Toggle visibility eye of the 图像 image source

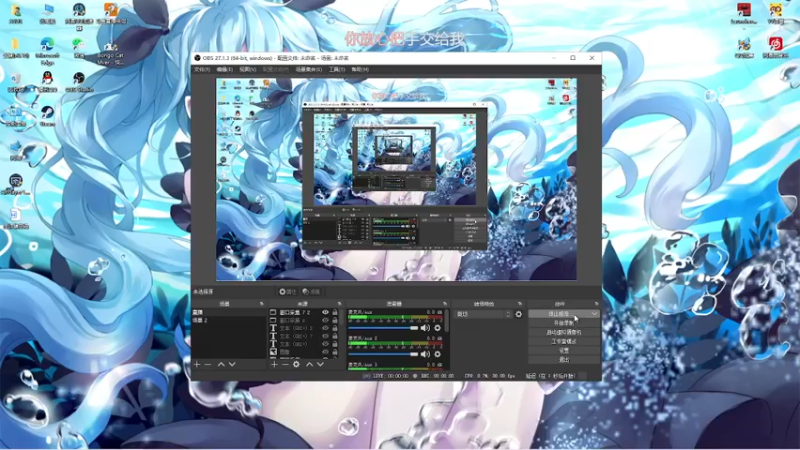coord(325,352)
